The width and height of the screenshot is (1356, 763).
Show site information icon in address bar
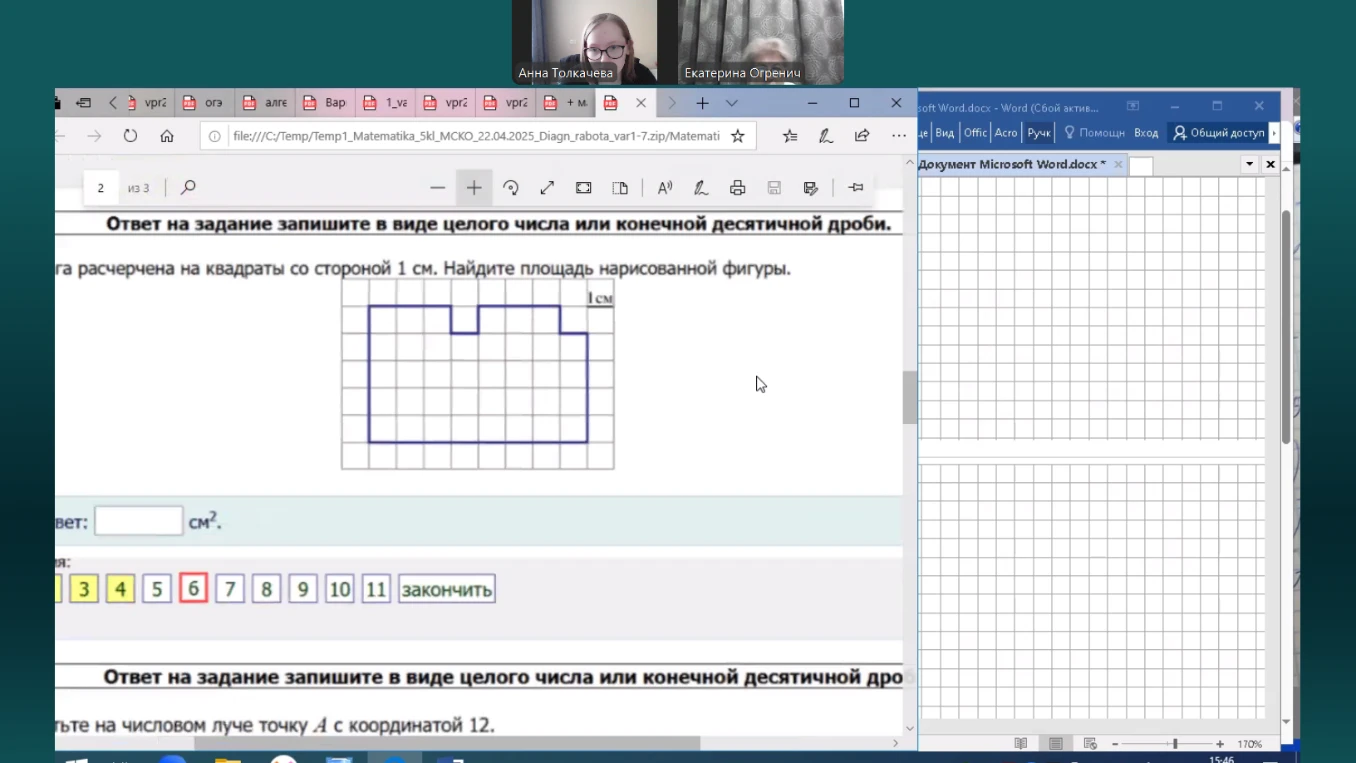pos(215,136)
